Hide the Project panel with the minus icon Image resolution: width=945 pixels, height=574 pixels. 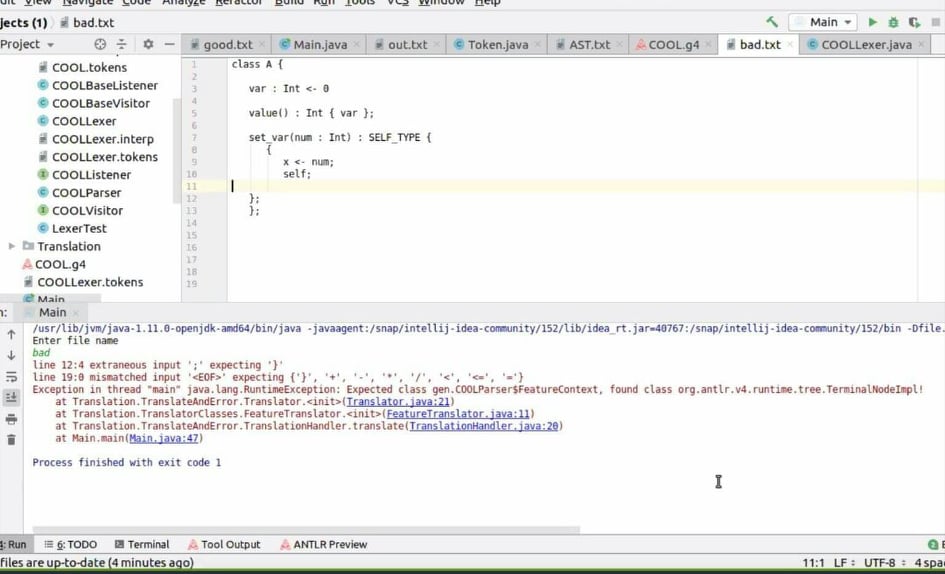coord(169,44)
